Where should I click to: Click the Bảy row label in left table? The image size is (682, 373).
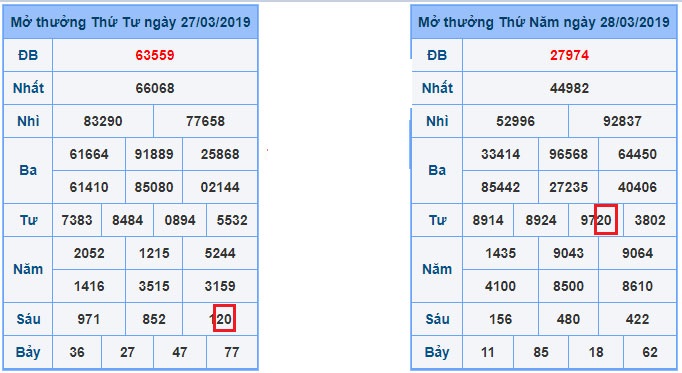coord(28,352)
